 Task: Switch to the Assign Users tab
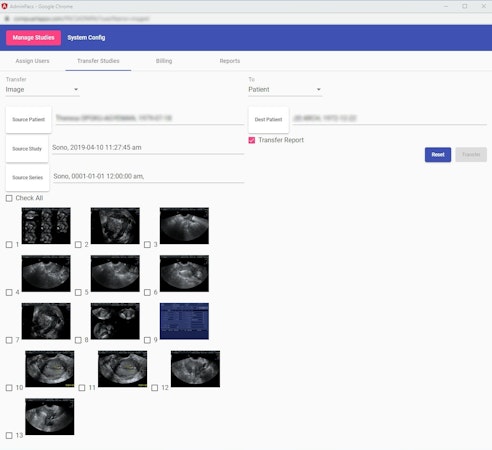[x=32, y=61]
